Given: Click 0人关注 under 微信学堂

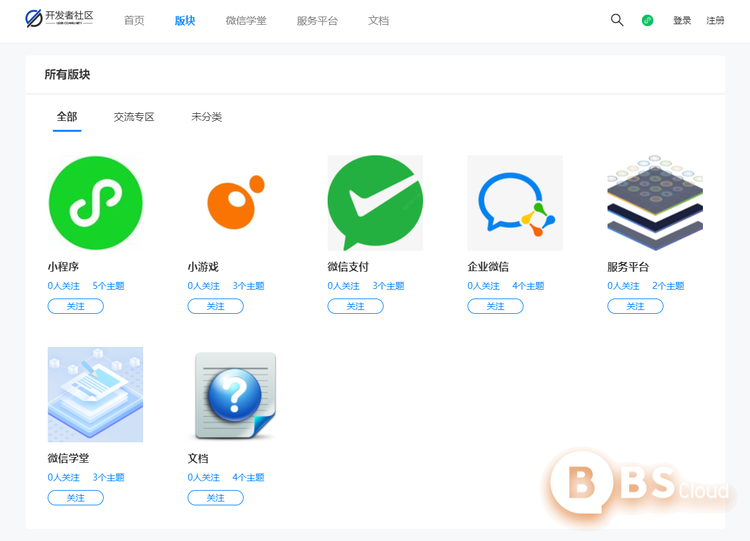Looking at the screenshot, I should (x=64, y=477).
